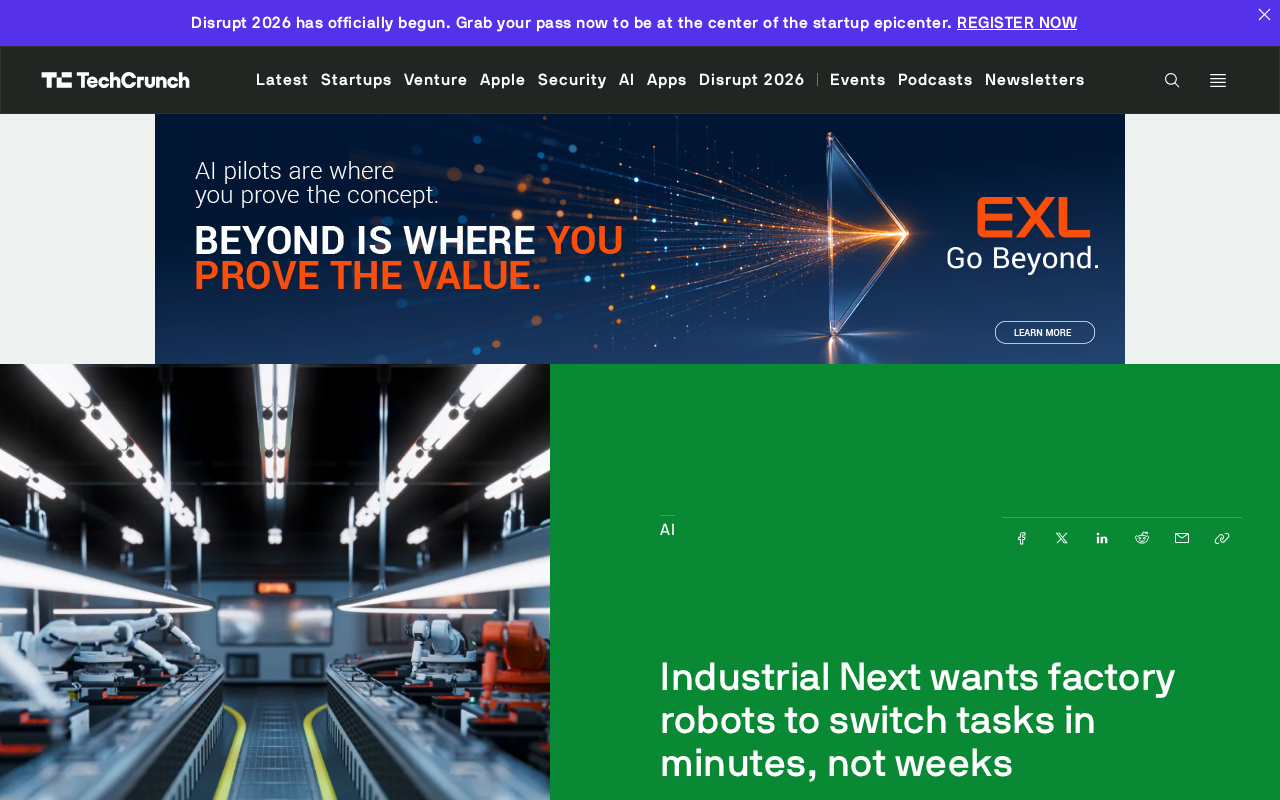Open the Podcasts page

tap(935, 80)
